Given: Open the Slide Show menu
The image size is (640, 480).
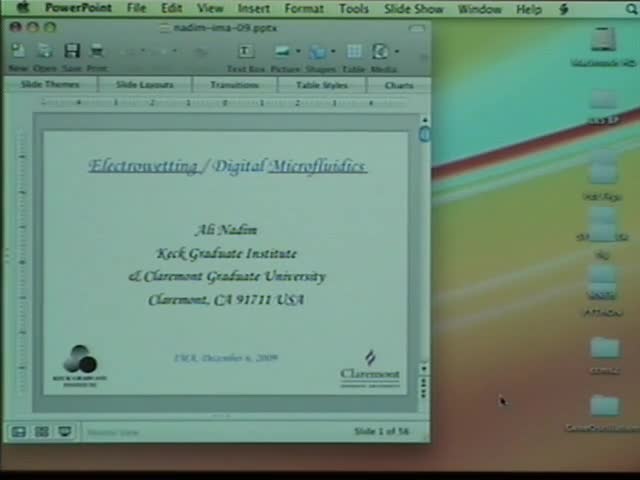Looking at the screenshot, I should pyautogui.click(x=413, y=9).
